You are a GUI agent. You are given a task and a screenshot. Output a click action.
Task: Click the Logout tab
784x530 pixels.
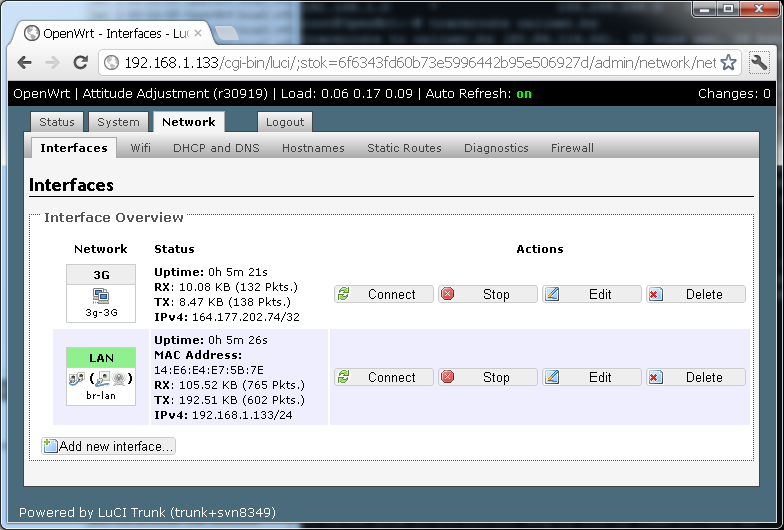click(284, 122)
